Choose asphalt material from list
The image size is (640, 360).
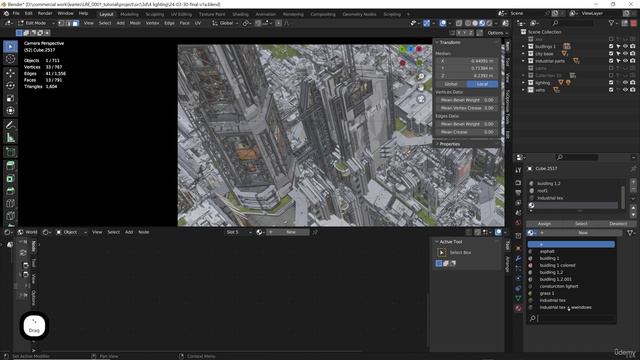coord(571,251)
